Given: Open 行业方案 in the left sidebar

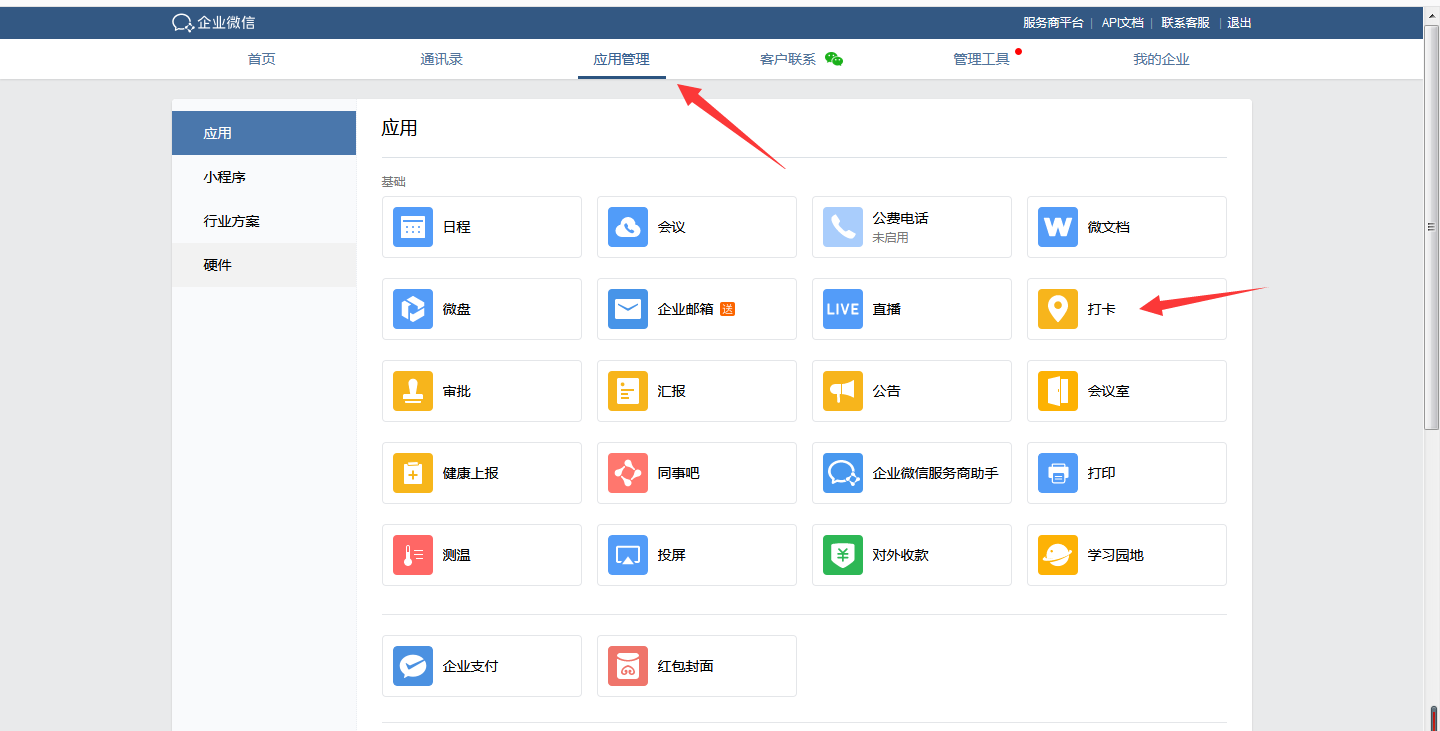Looking at the screenshot, I should pos(264,221).
